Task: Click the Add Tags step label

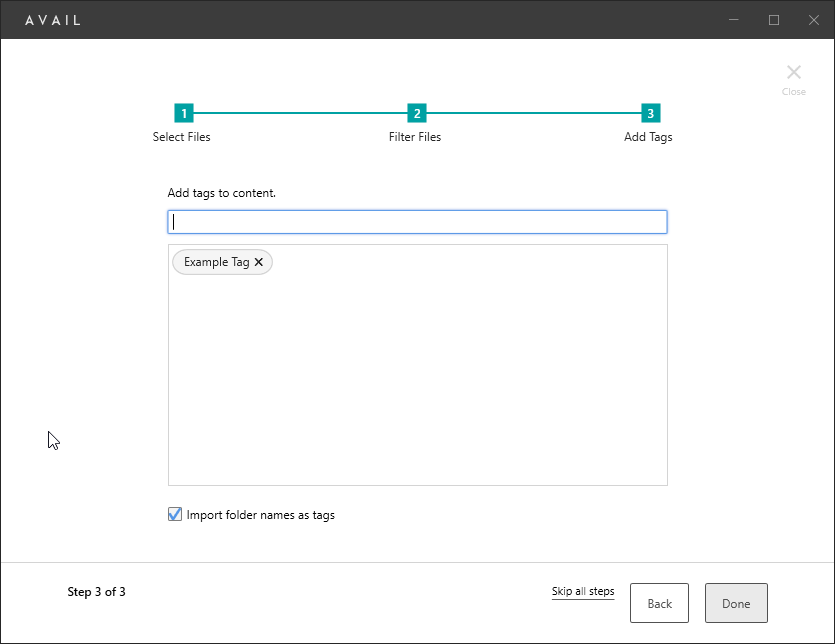Action: (648, 137)
